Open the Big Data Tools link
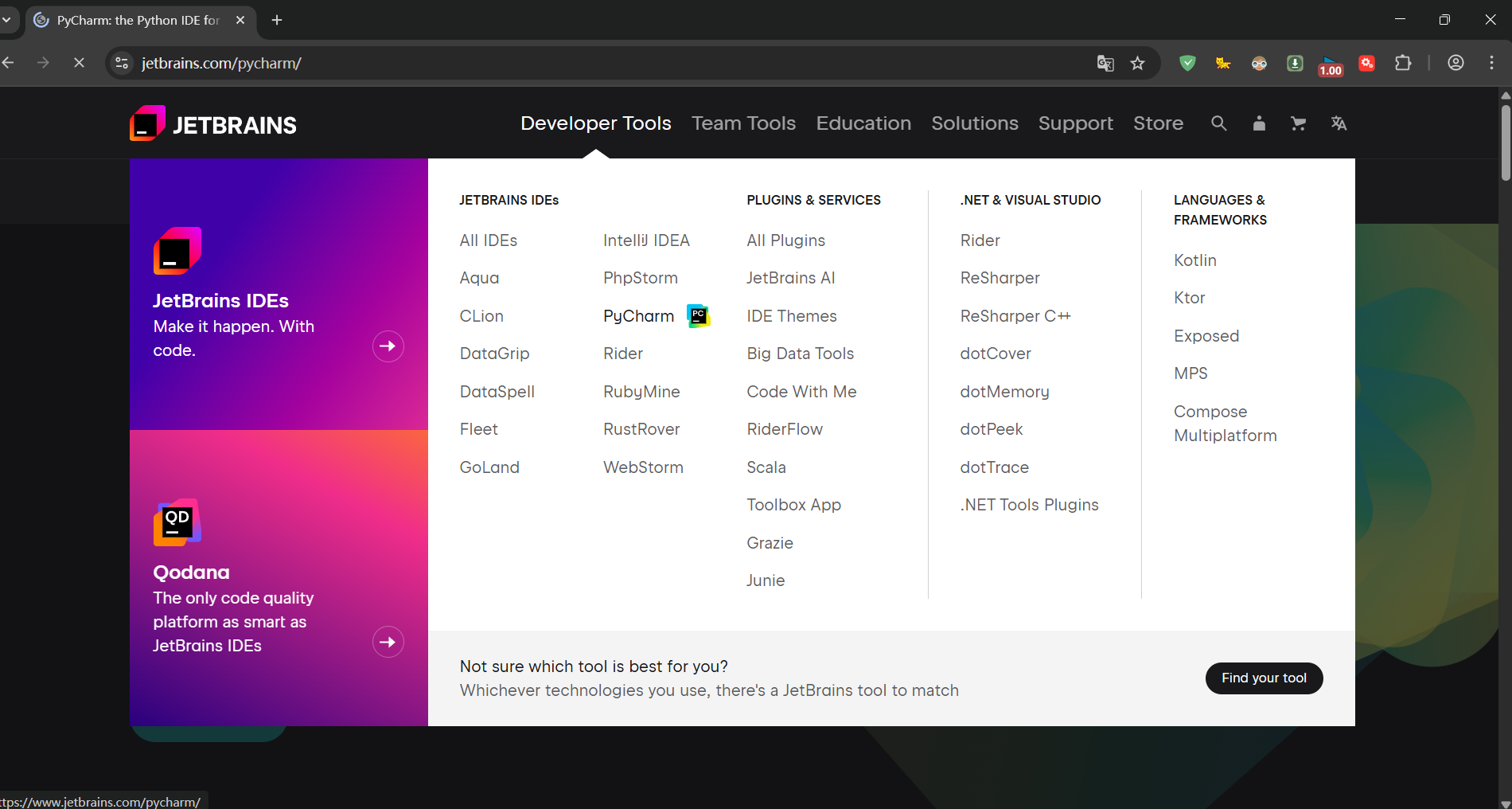Screen dimensions: 1512x809 pyautogui.click(x=800, y=354)
